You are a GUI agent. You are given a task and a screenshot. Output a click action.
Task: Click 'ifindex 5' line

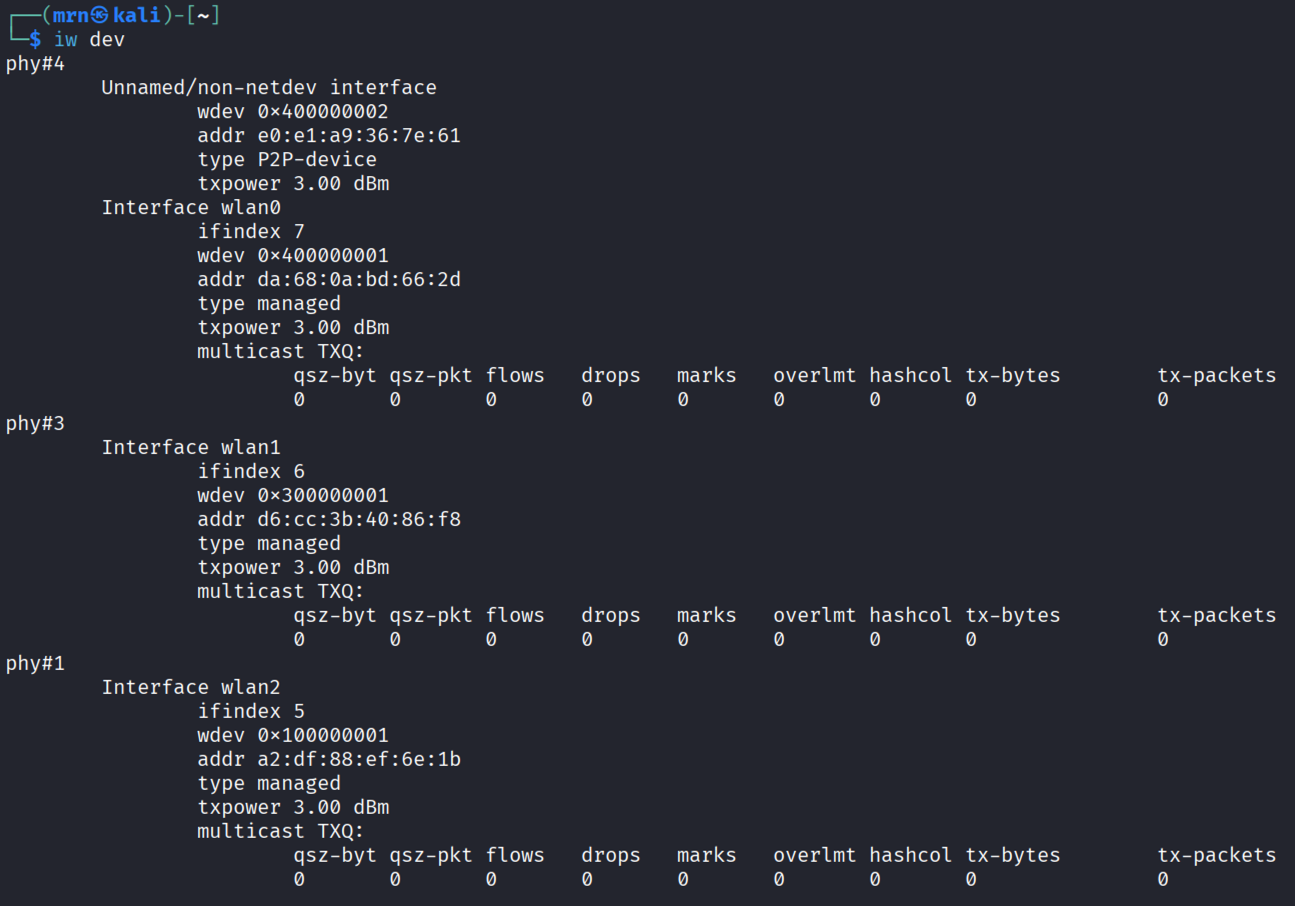click(x=251, y=712)
